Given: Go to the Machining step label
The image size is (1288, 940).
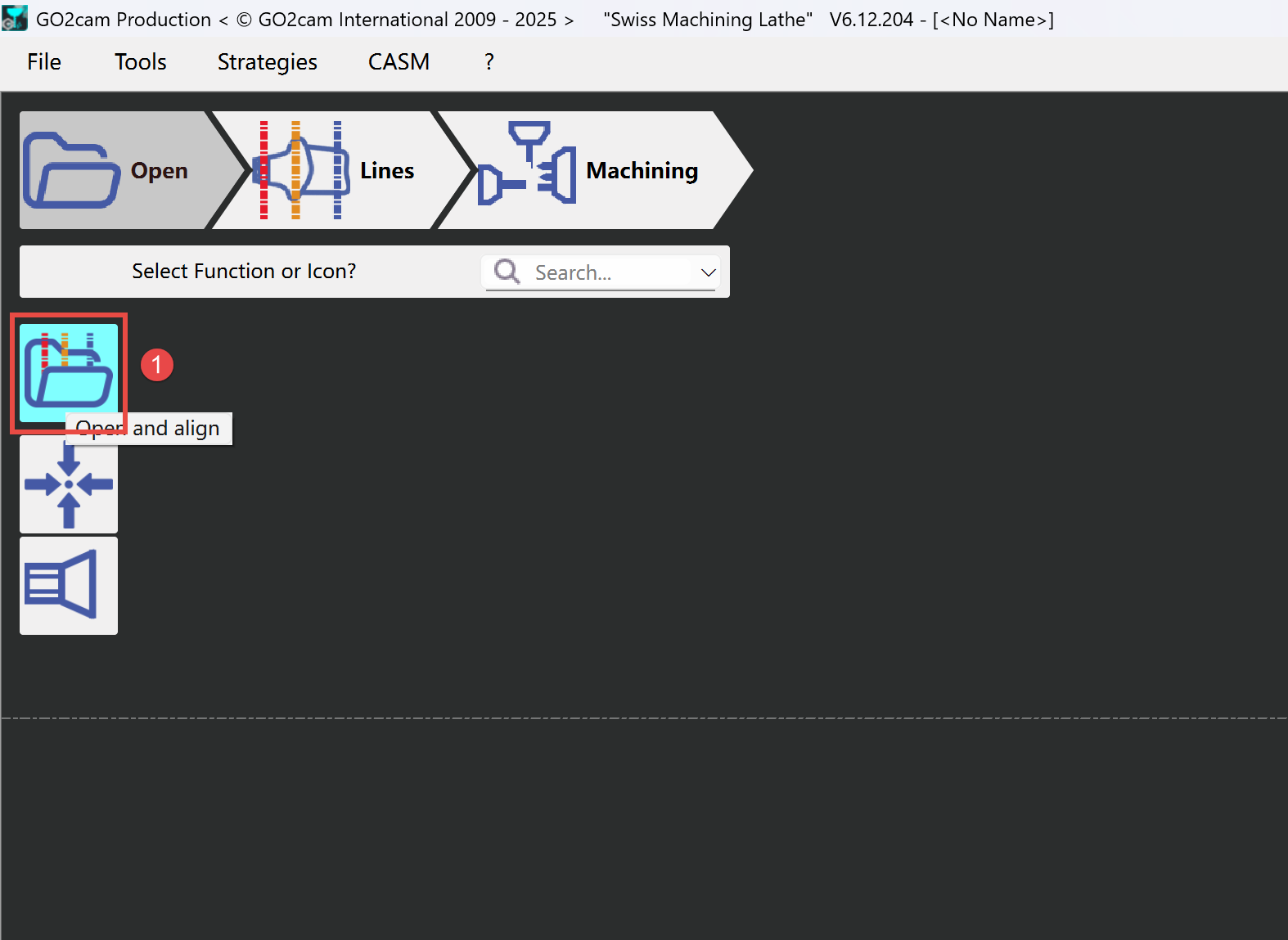Looking at the screenshot, I should [x=642, y=170].
